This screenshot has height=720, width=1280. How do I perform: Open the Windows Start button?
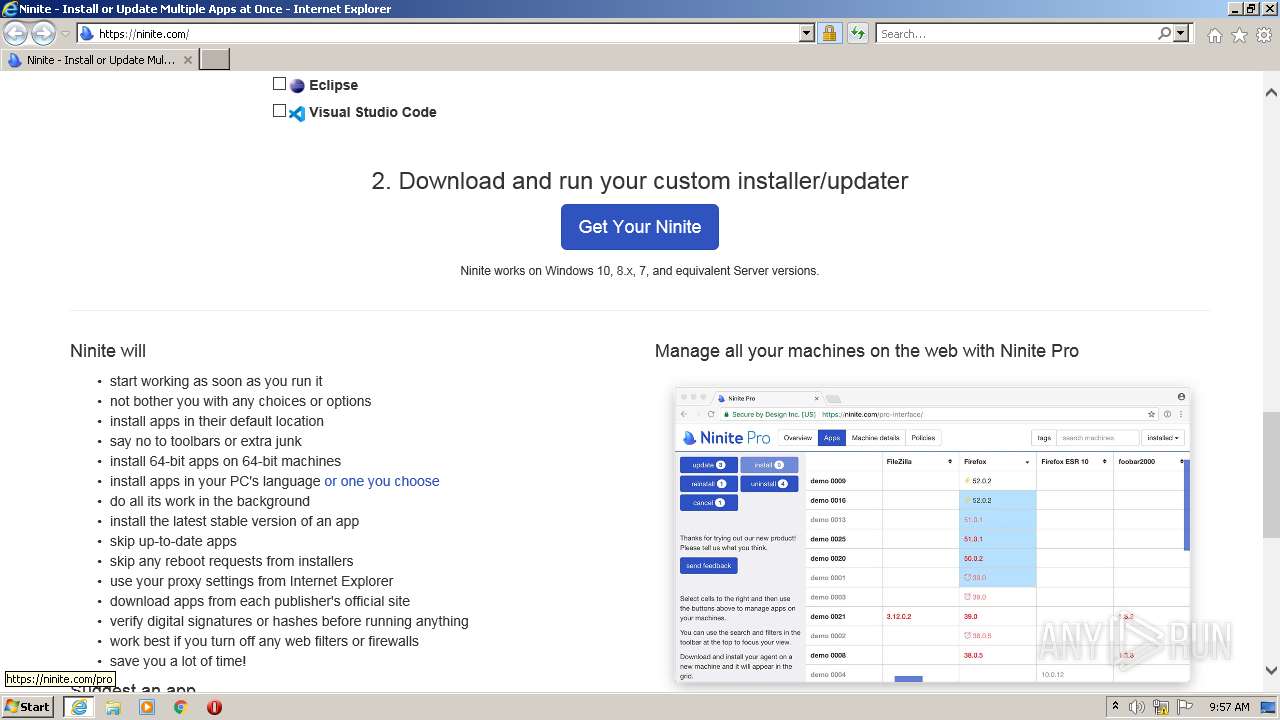[28, 706]
